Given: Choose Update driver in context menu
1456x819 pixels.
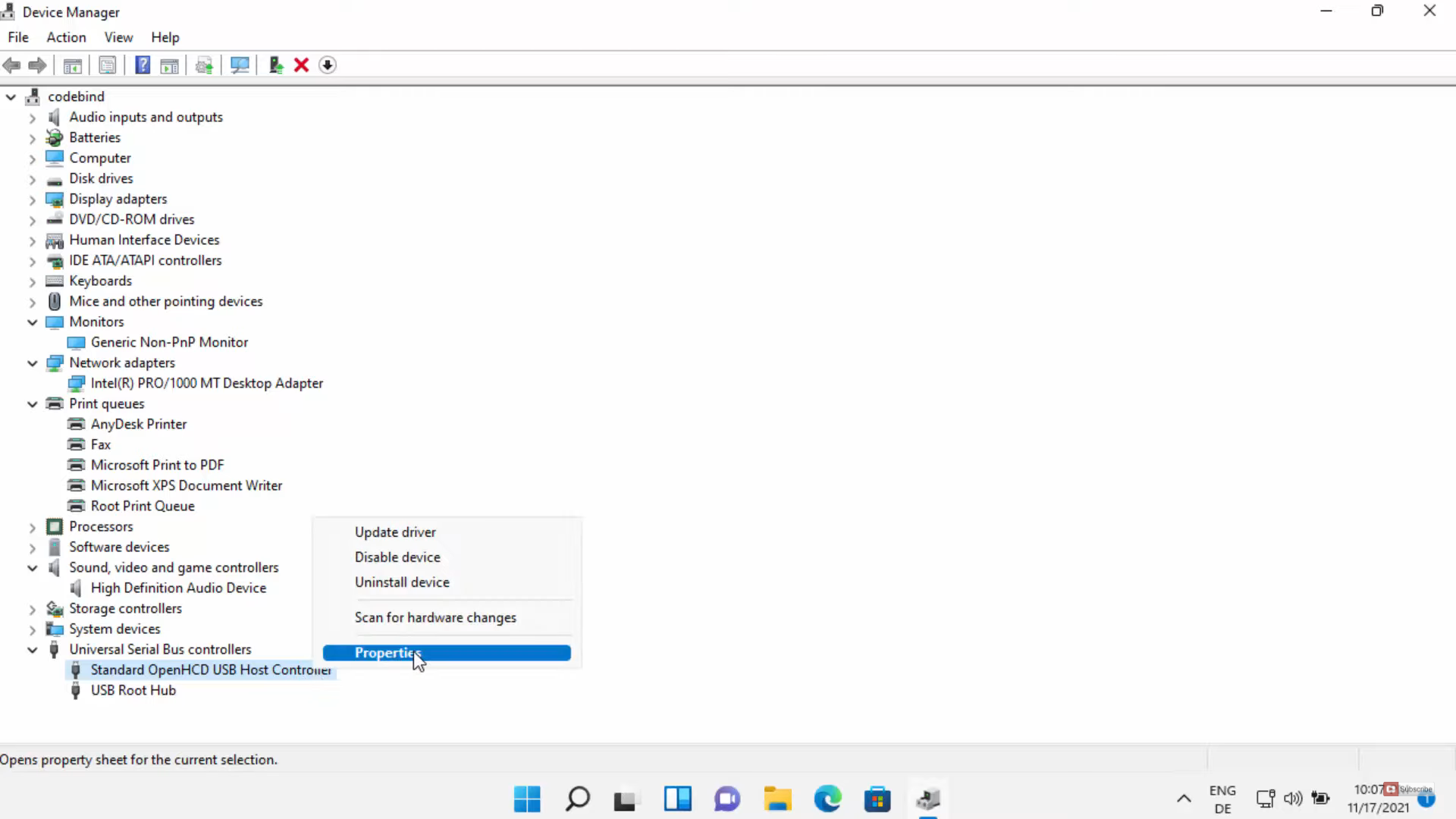Looking at the screenshot, I should (x=447, y=532).
